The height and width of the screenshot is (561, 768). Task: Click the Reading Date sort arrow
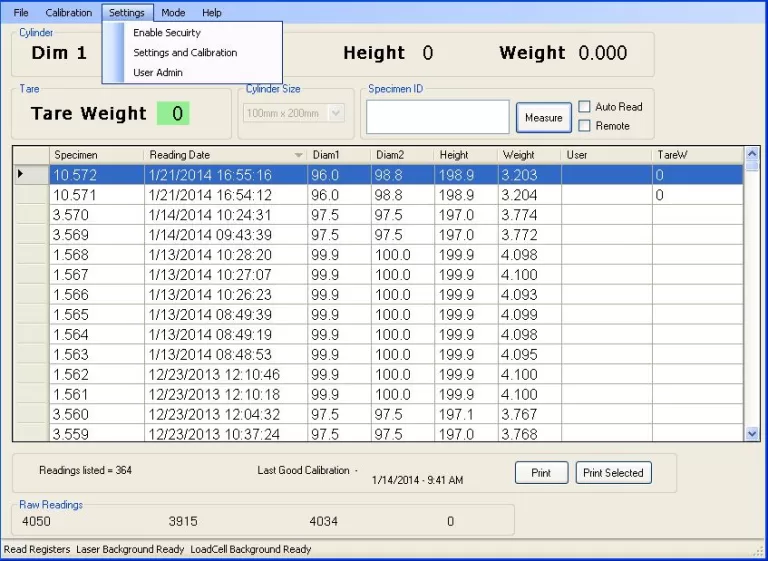pyautogui.click(x=298, y=156)
